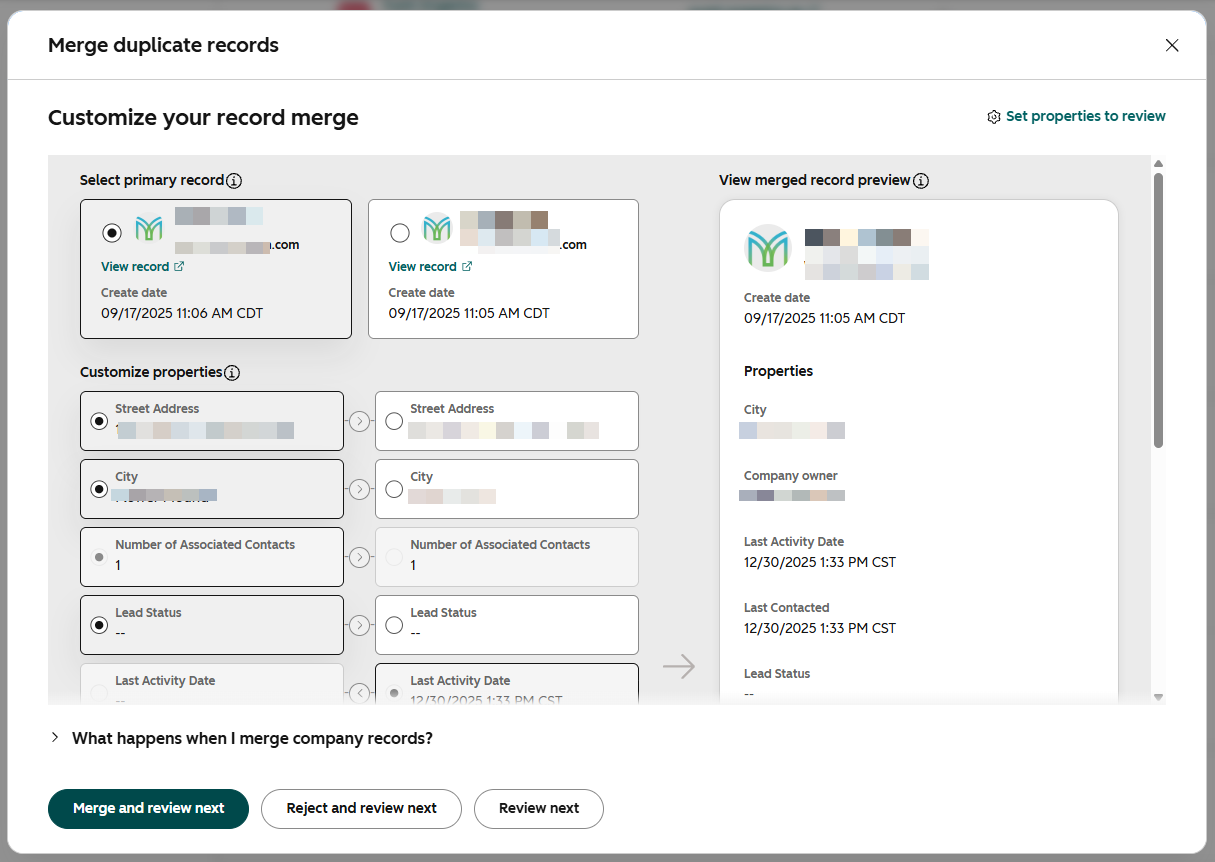Screen dimensions: 1215x862
Task: Click Merge and review next button
Action: (x=148, y=808)
